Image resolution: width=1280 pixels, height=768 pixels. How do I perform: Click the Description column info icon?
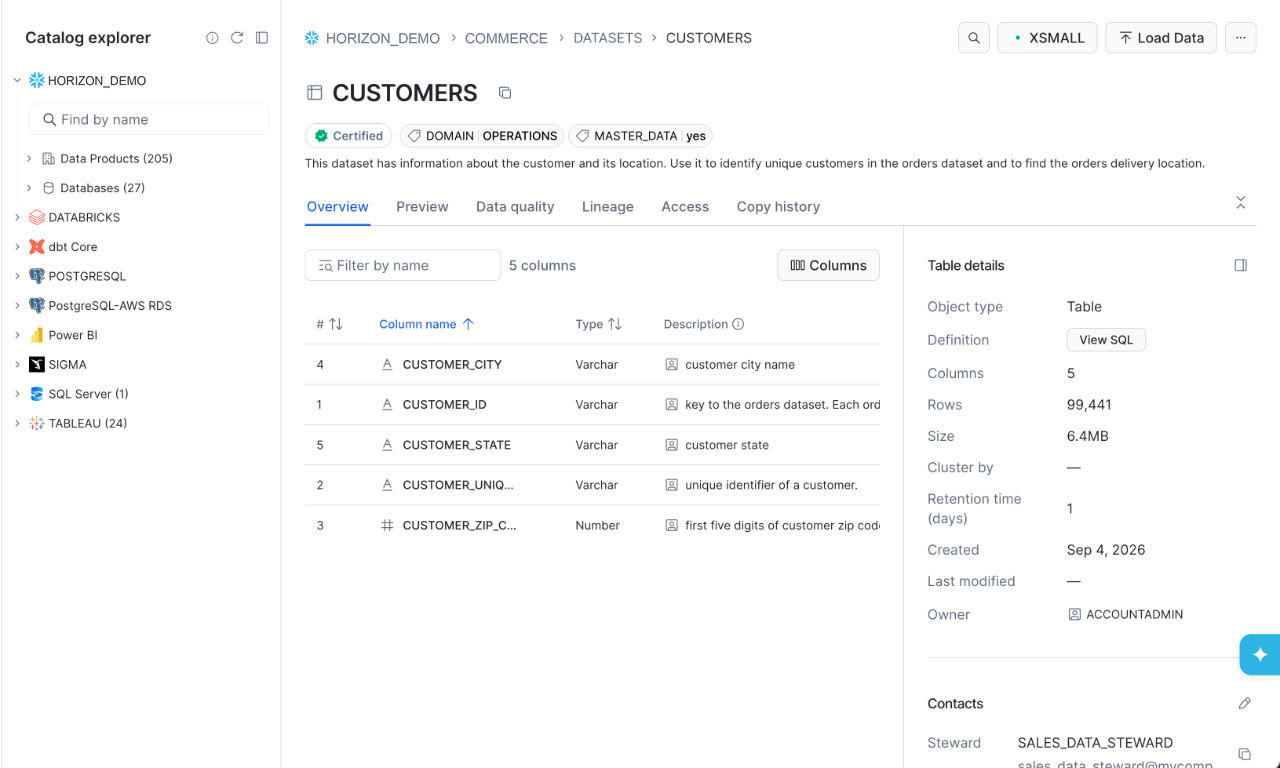tap(738, 324)
